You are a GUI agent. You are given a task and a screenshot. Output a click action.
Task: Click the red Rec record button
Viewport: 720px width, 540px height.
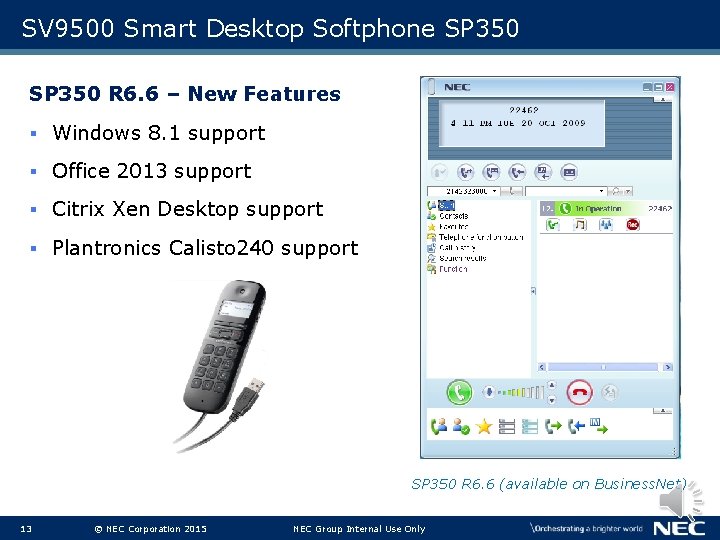[633, 225]
